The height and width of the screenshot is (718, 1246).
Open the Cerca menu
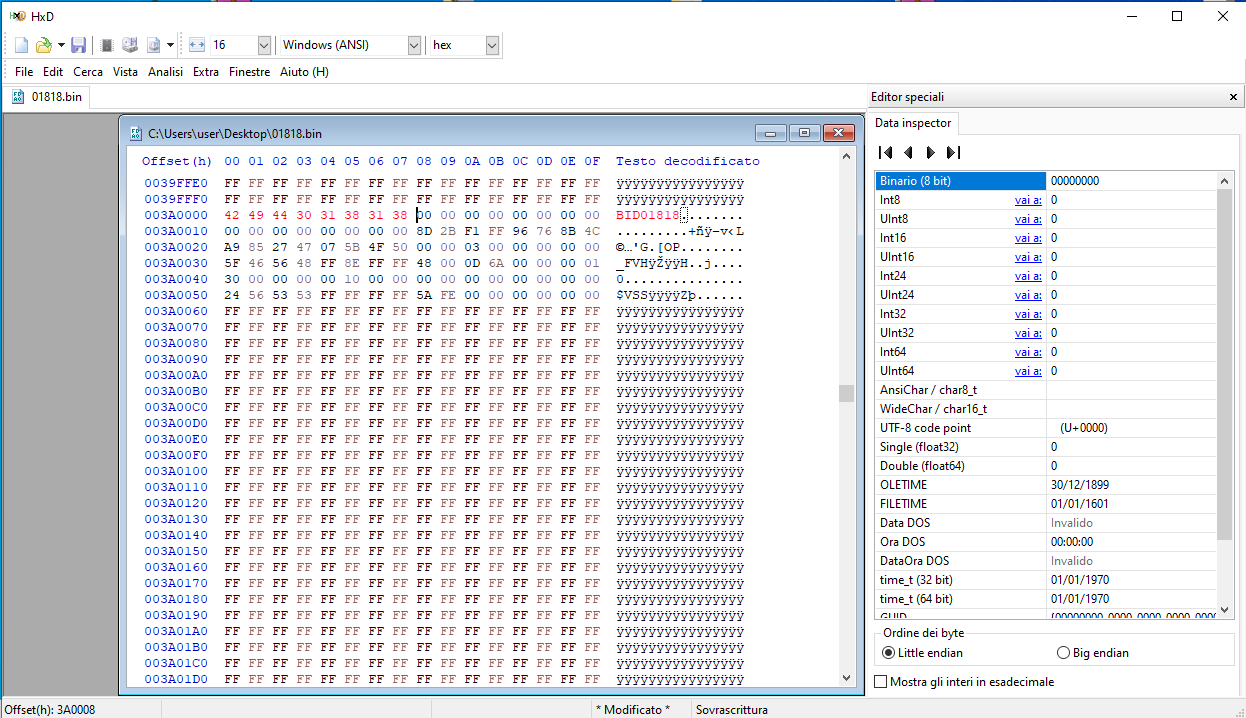(x=88, y=72)
